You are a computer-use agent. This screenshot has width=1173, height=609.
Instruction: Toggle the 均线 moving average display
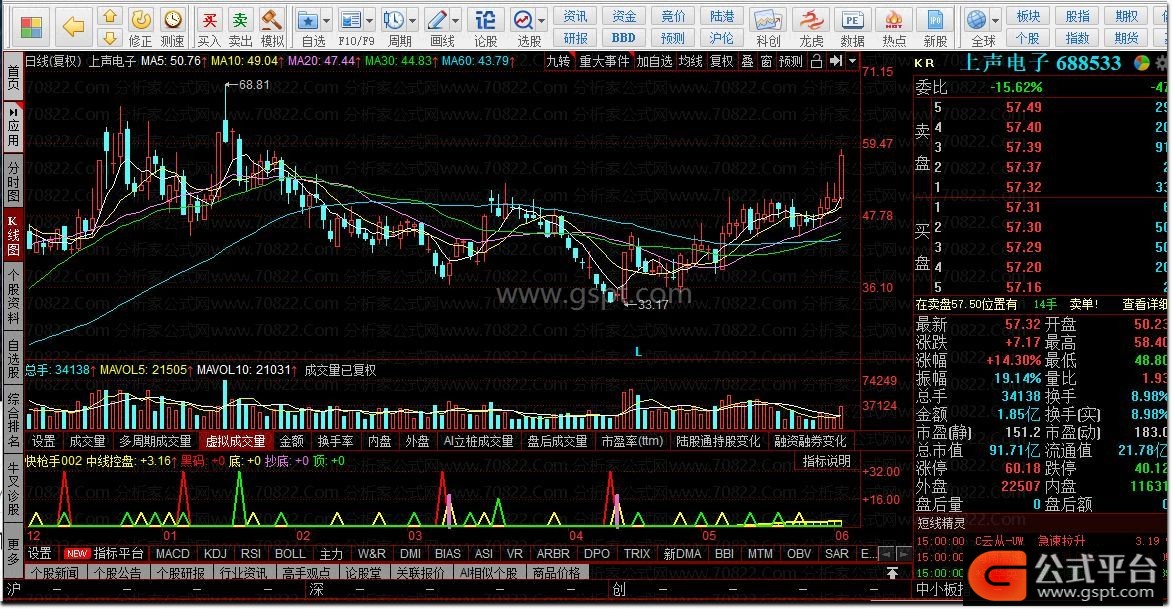(x=690, y=61)
